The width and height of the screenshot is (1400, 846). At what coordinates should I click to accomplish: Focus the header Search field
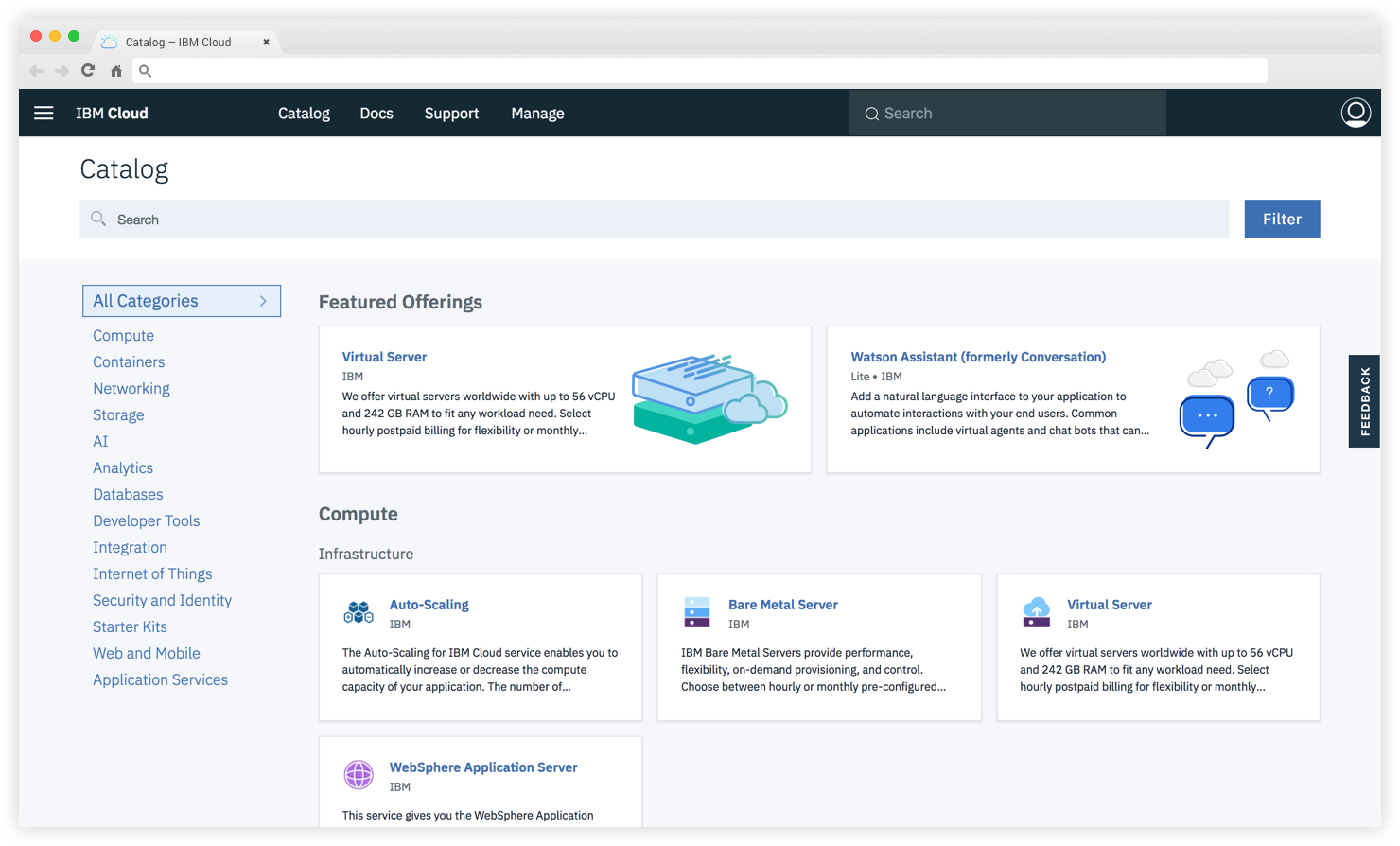tap(1007, 114)
